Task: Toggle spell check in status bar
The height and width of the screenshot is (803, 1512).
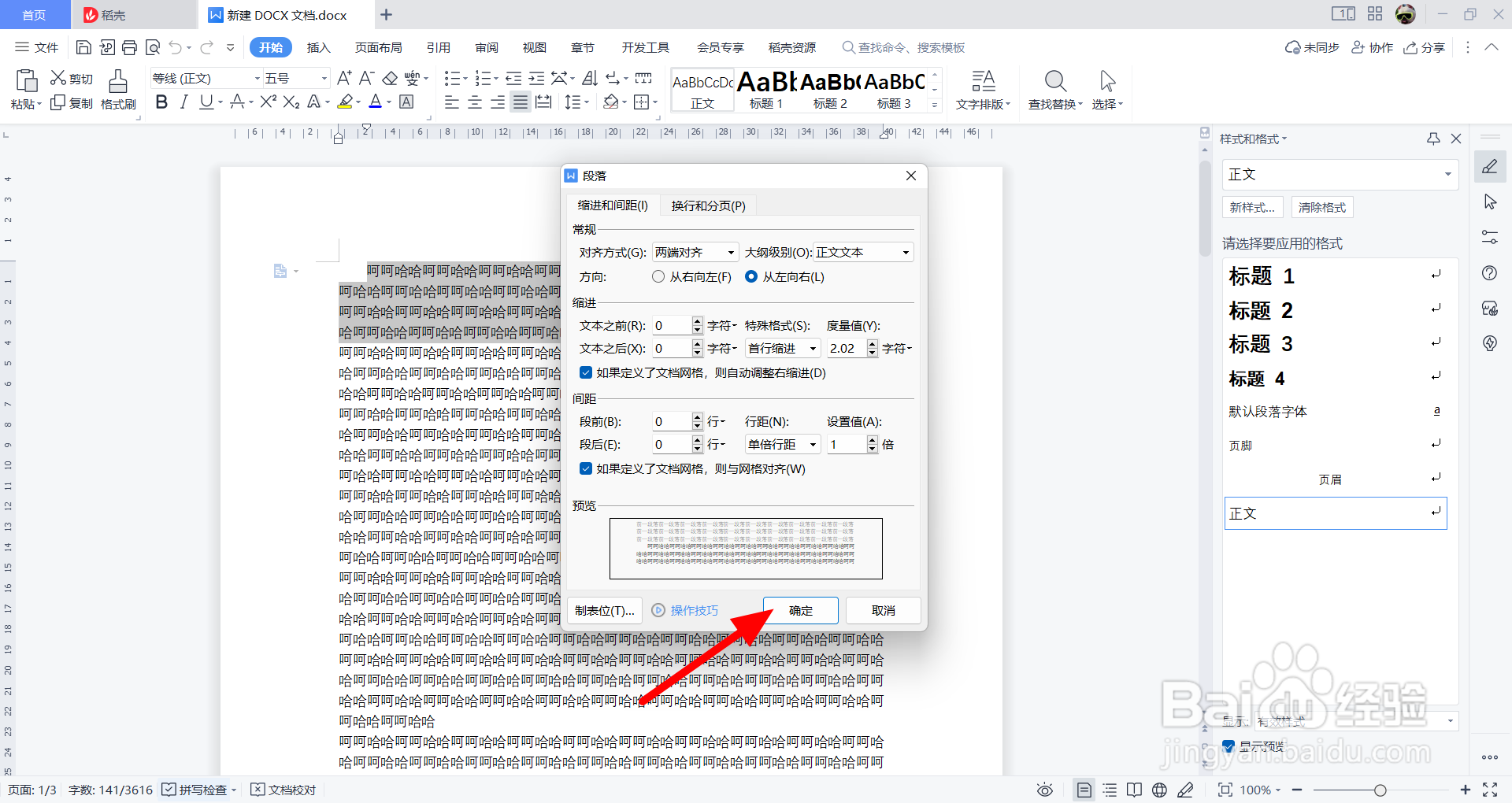Action: click(x=195, y=790)
